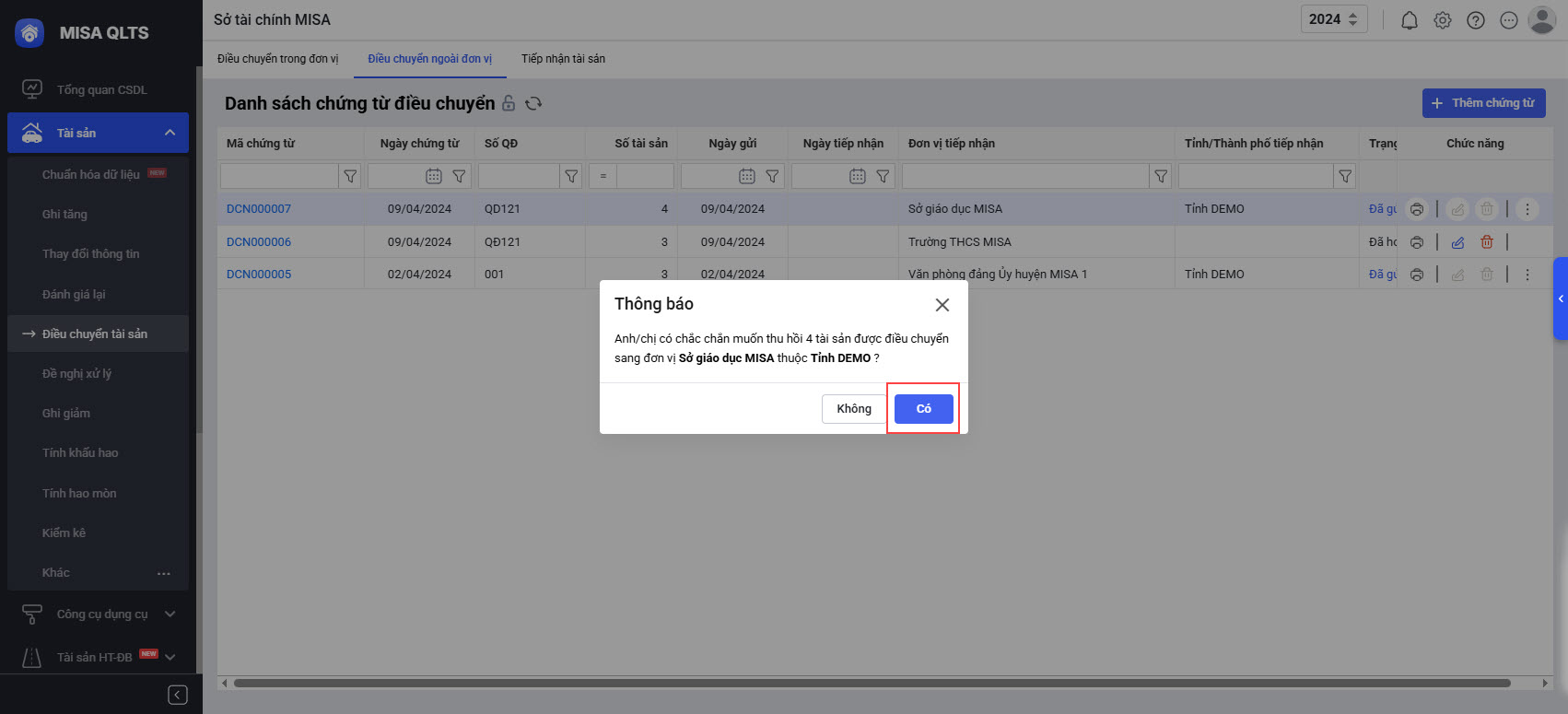Click Không to cancel the recall
1568x714 pixels.
[853, 409]
